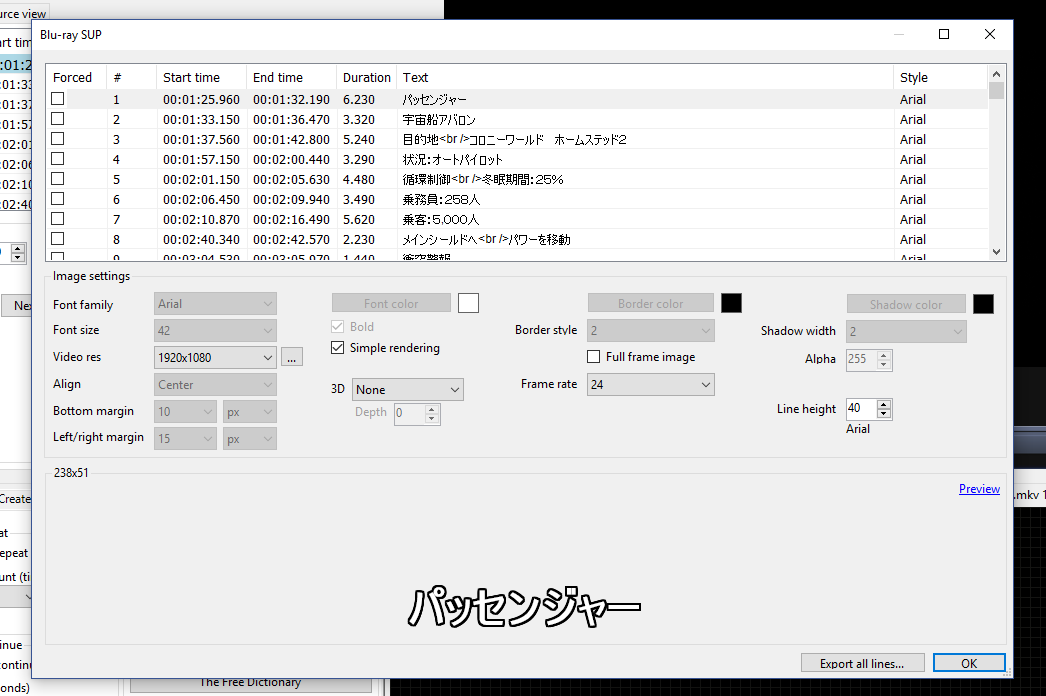1046x696 pixels.
Task: Open the Font family dropdown
Action: pyautogui.click(x=214, y=304)
